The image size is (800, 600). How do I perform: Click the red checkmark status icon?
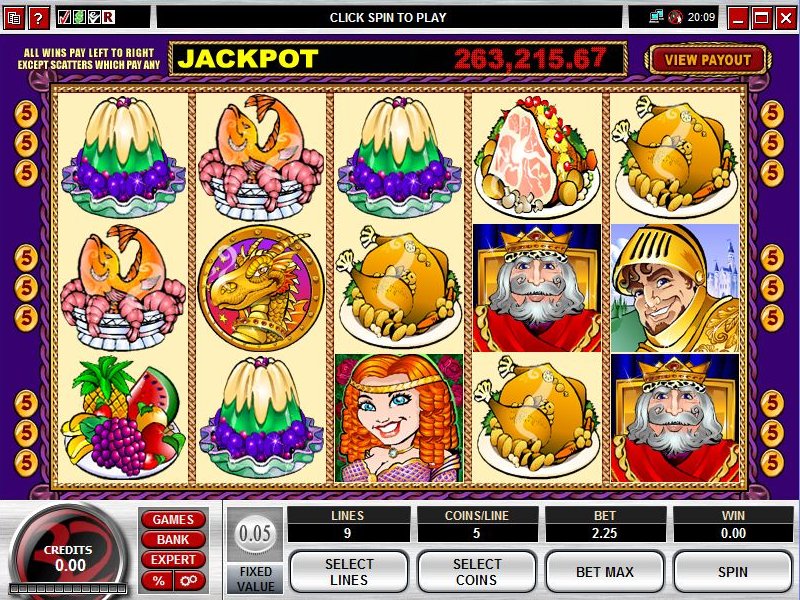[x=64, y=17]
